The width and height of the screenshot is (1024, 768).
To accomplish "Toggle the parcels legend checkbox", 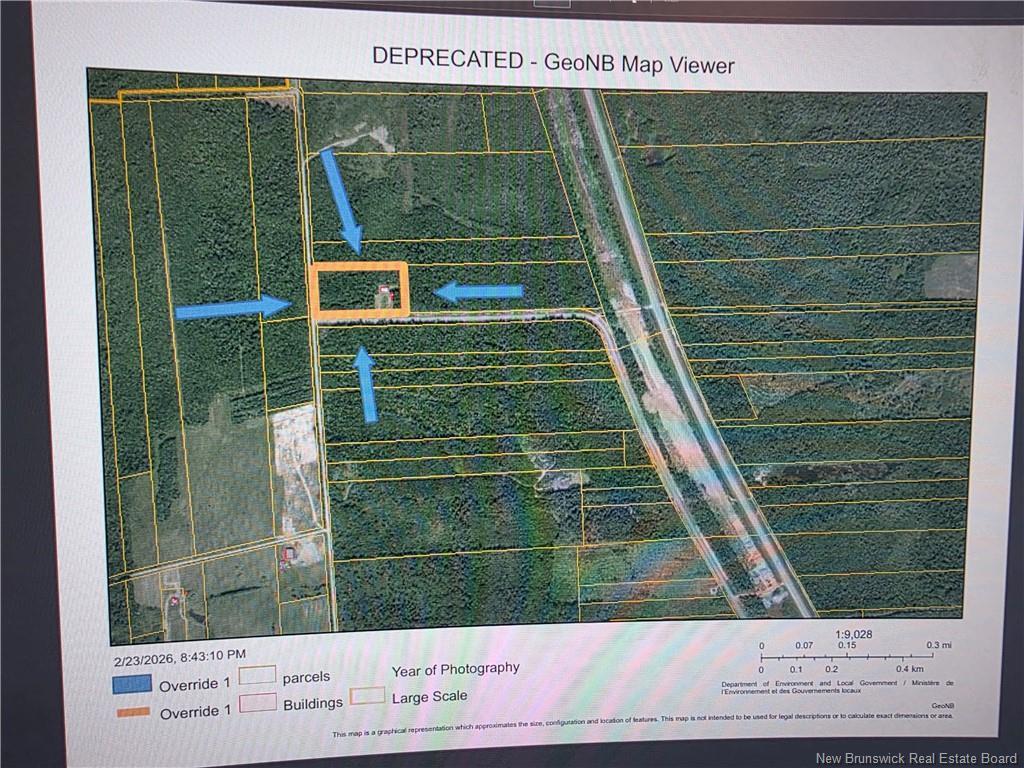I will pos(258,676).
